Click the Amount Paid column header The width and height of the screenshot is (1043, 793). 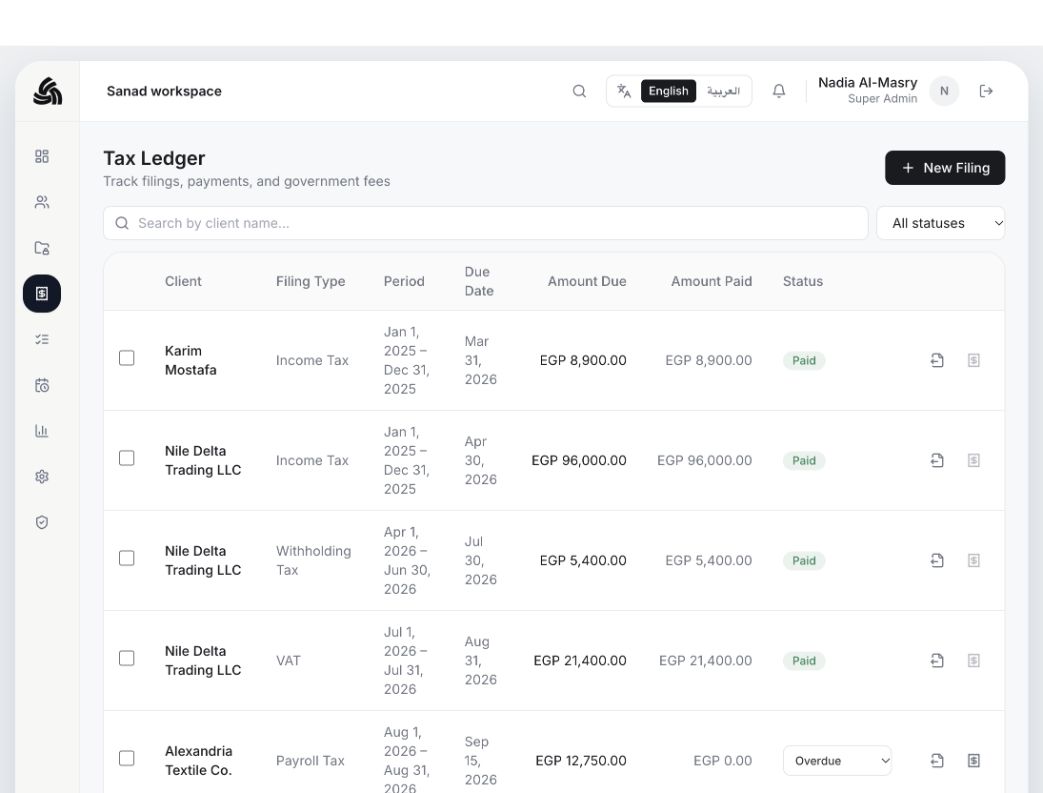pyautogui.click(x=711, y=281)
